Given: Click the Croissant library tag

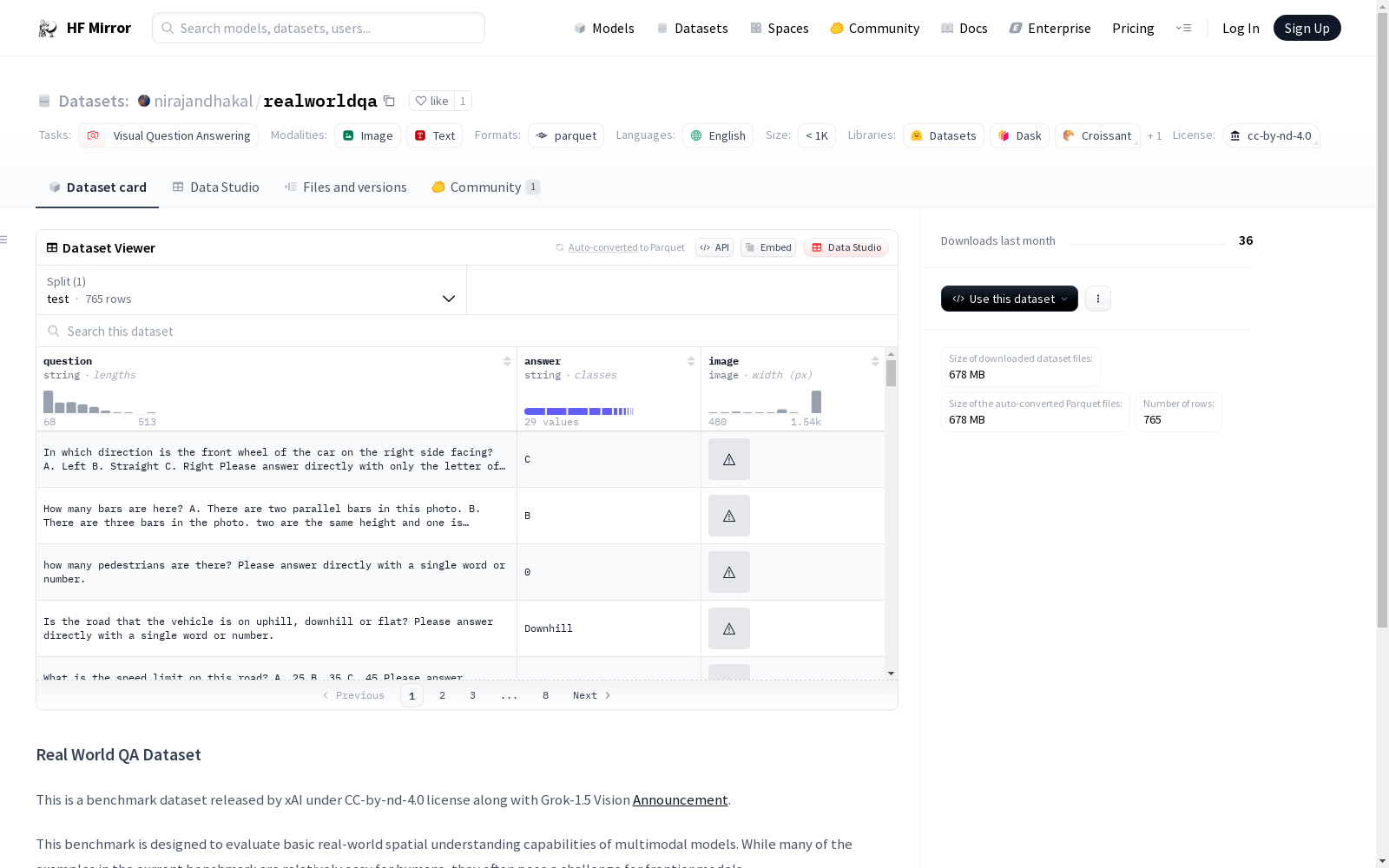Looking at the screenshot, I should tap(1097, 135).
